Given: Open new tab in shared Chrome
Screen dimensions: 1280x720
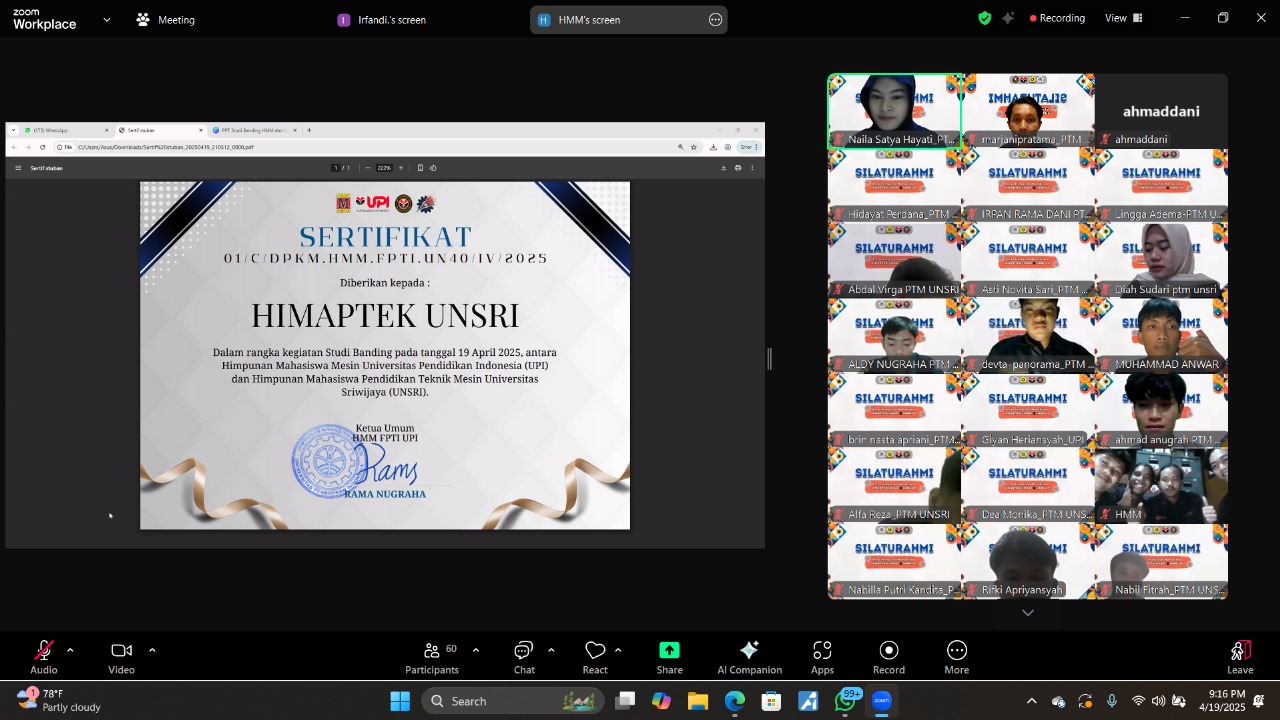Looking at the screenshot, I should point(309,130).
